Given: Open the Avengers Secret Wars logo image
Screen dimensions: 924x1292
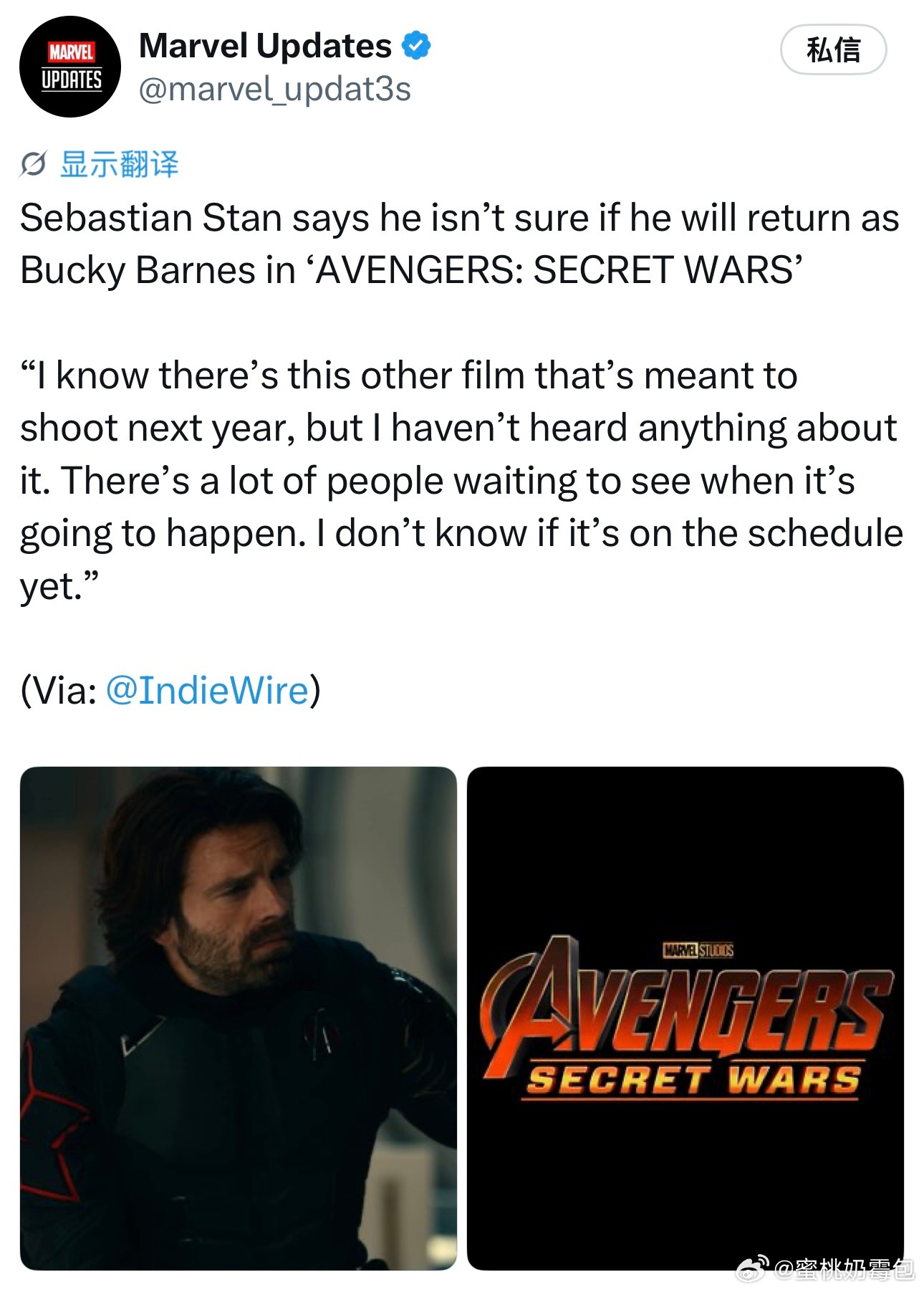Looking at the screenshot, I should (x=685, y=1018).
